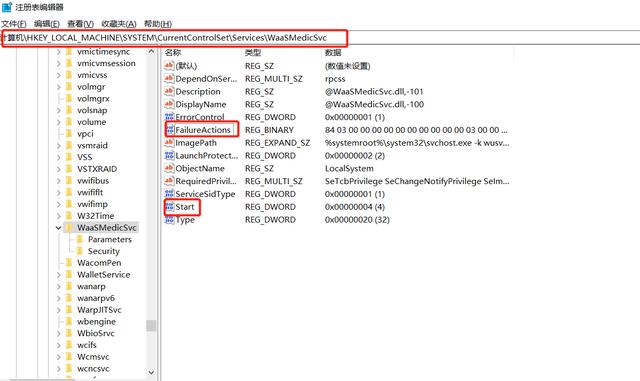640x381 pixels.
Task: Open the 编辑(E) menu
Action: click(47, 24)
